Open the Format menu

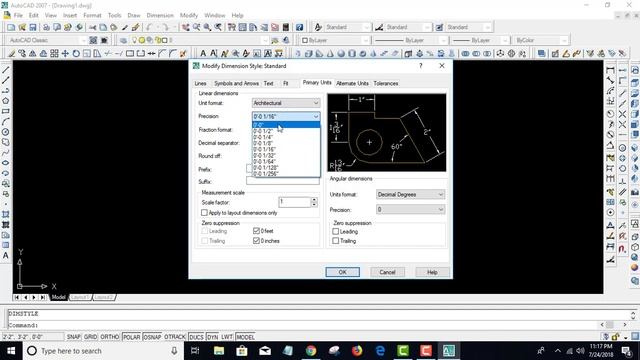pyautogui.click(x=92, y=15)
